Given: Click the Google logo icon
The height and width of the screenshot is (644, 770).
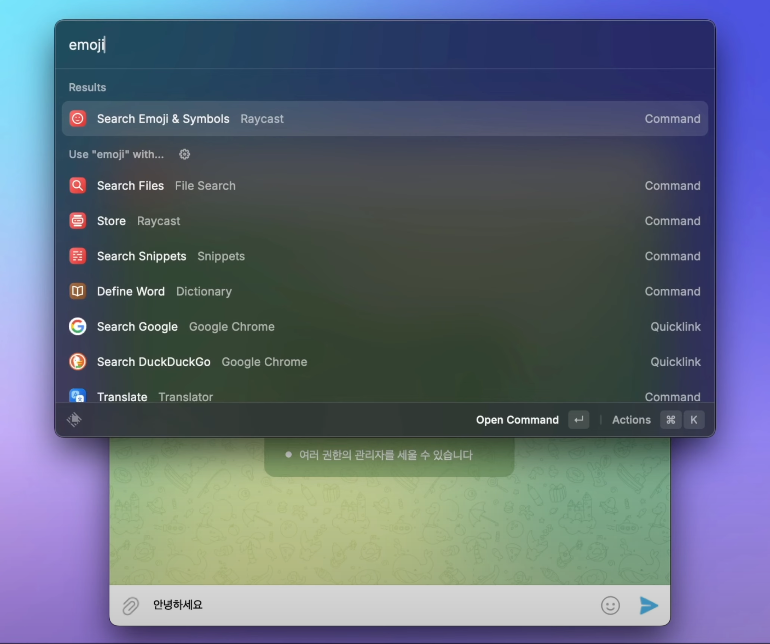Looking at the screenshot, I should [x=78, y=327].
